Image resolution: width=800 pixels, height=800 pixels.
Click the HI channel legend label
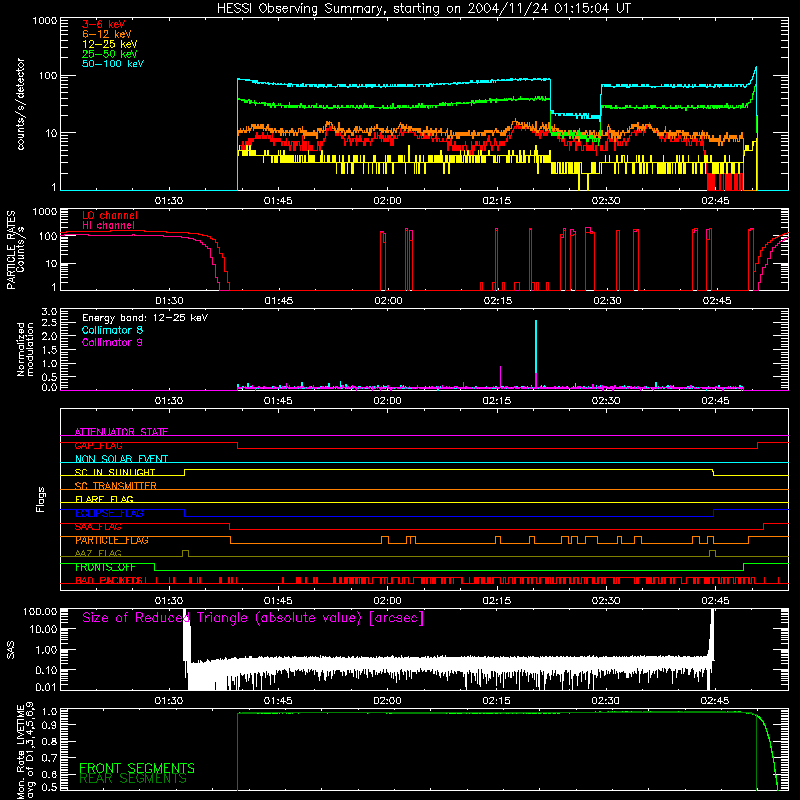108,226
